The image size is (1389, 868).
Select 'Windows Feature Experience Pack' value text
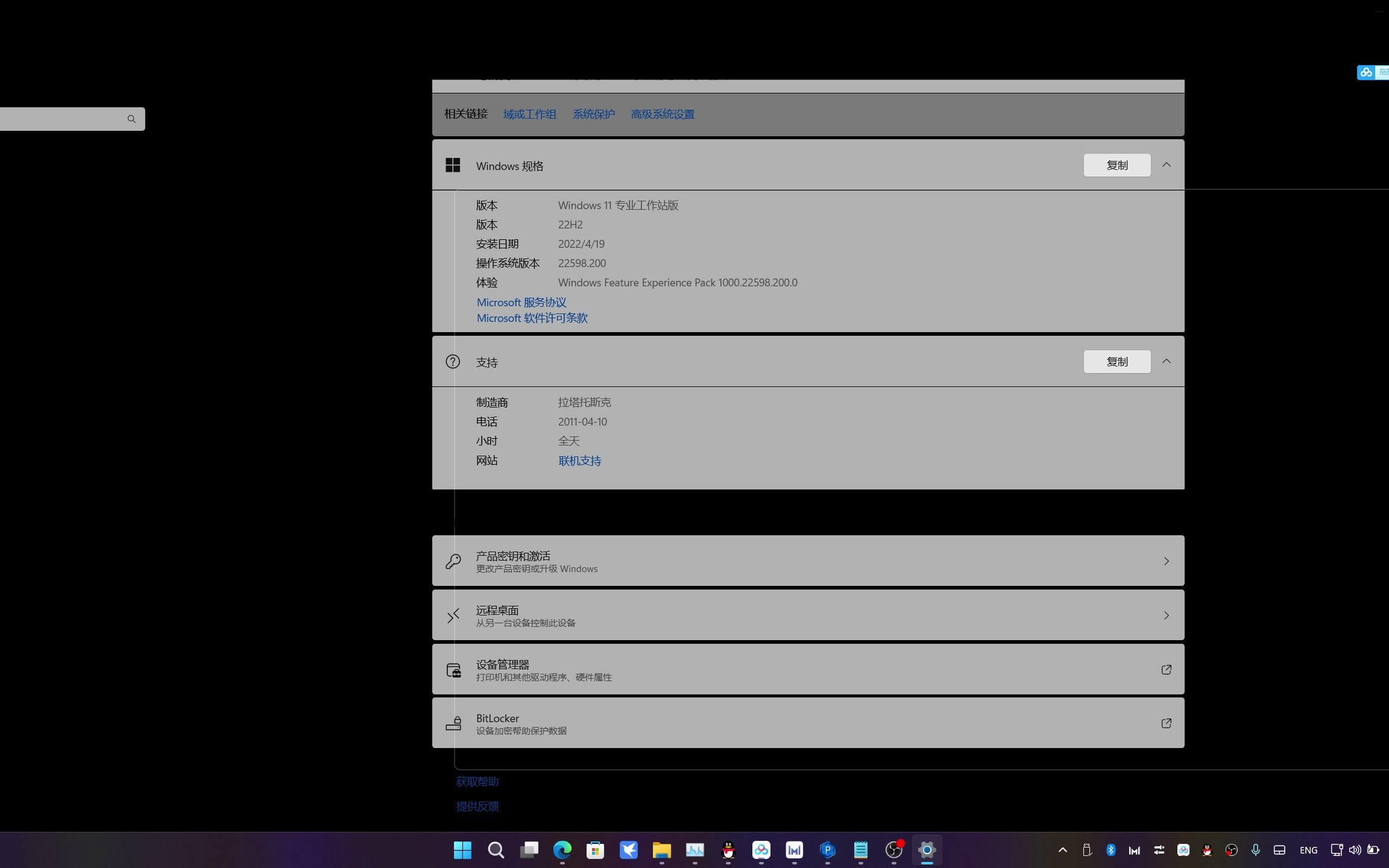pyautogui.click(x=678, y=282)
